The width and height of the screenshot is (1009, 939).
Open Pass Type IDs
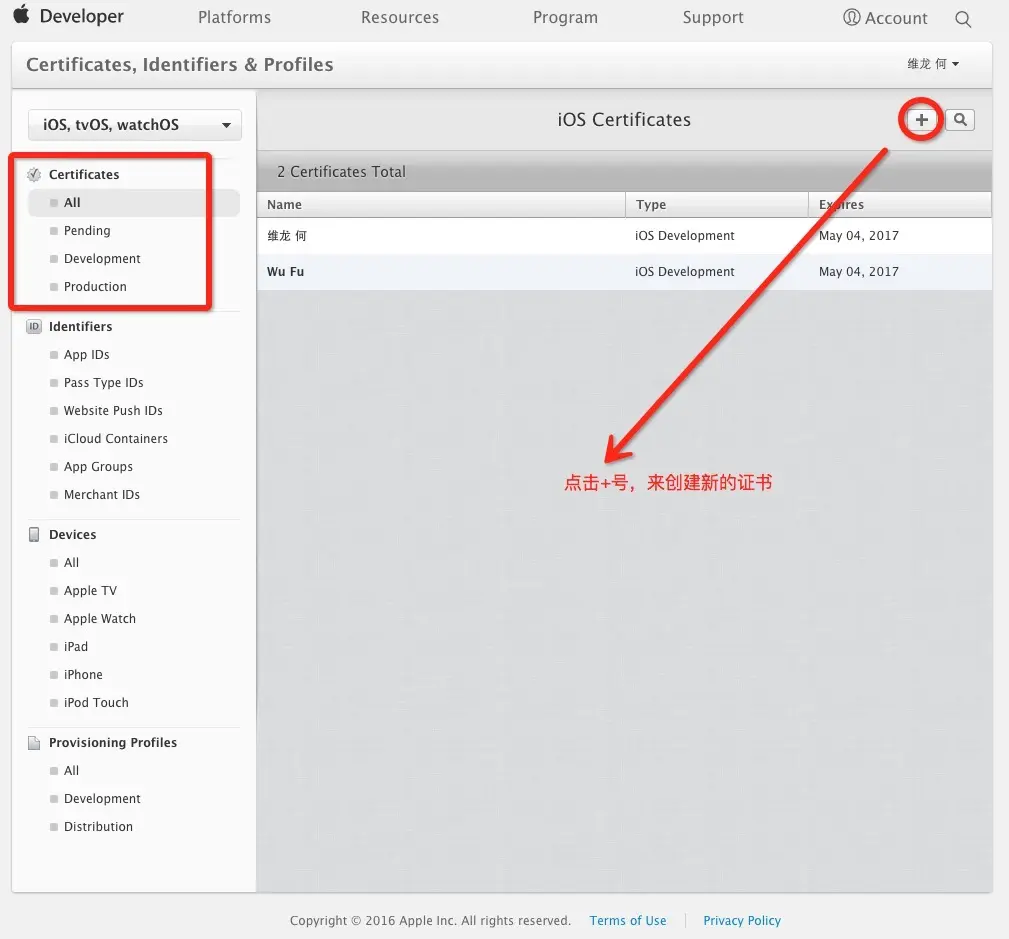[x=104, y=383]
